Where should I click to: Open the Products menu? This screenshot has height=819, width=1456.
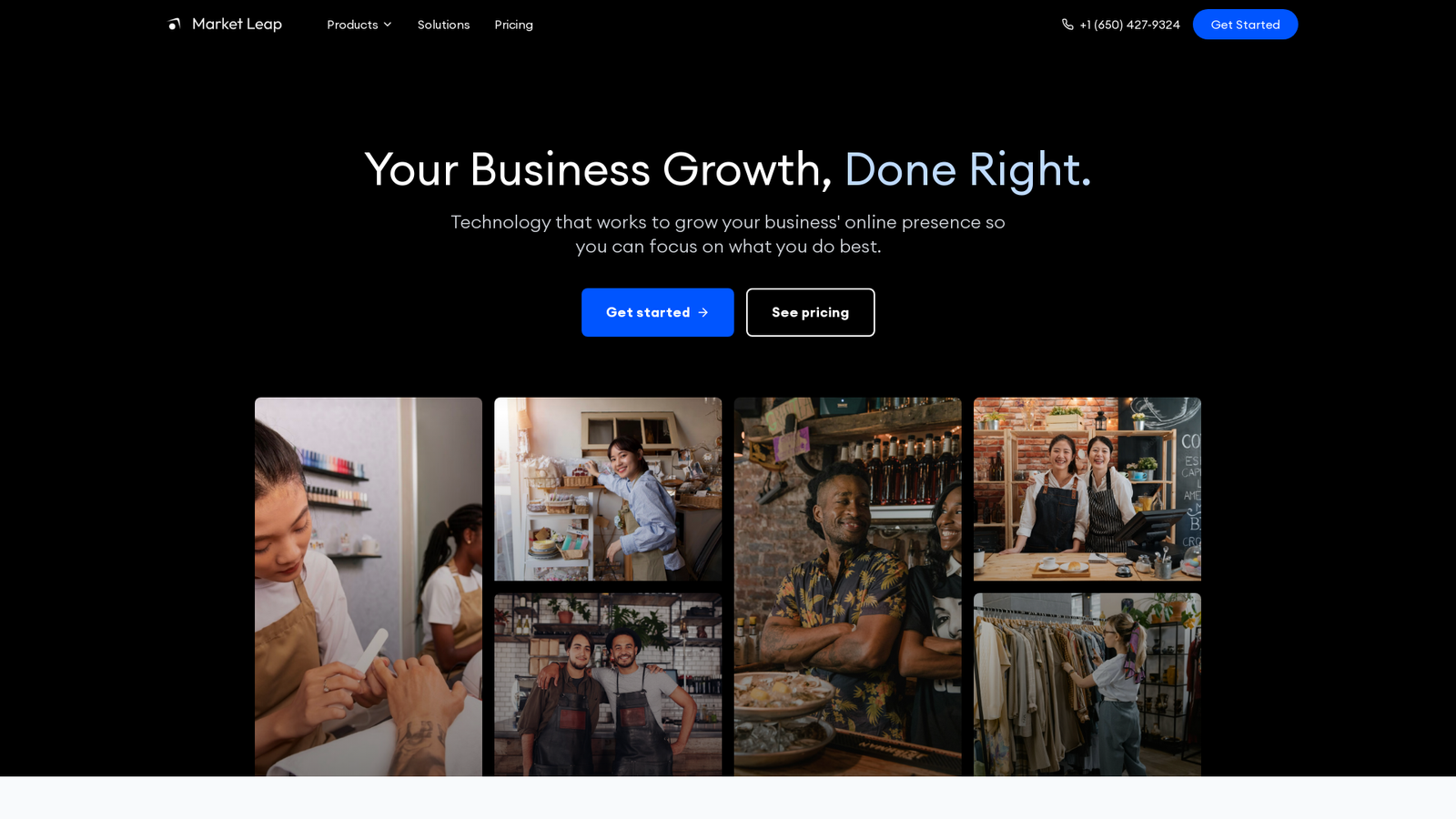359,25
